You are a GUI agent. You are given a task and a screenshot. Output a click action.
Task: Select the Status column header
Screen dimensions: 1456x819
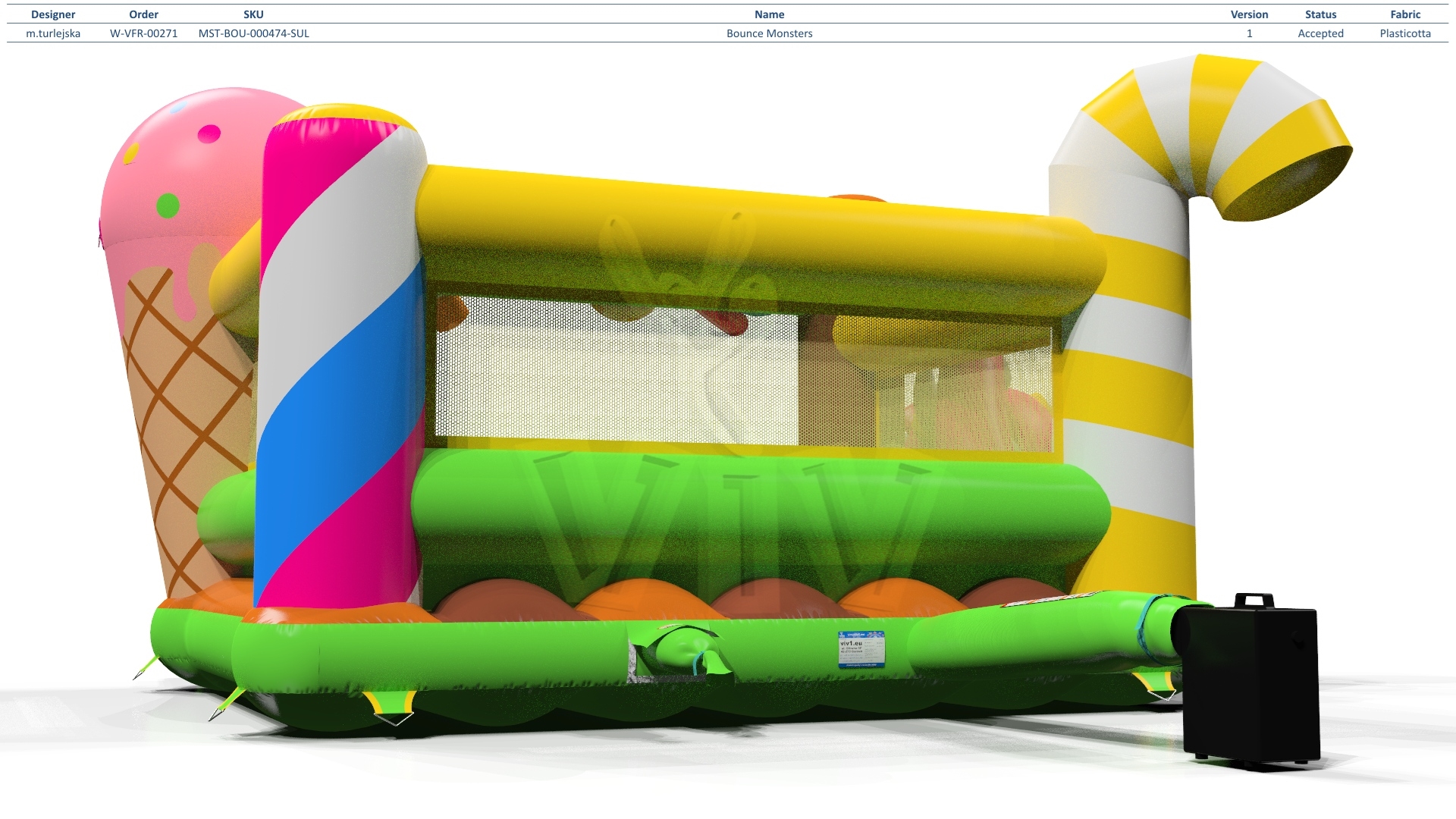1320,14
